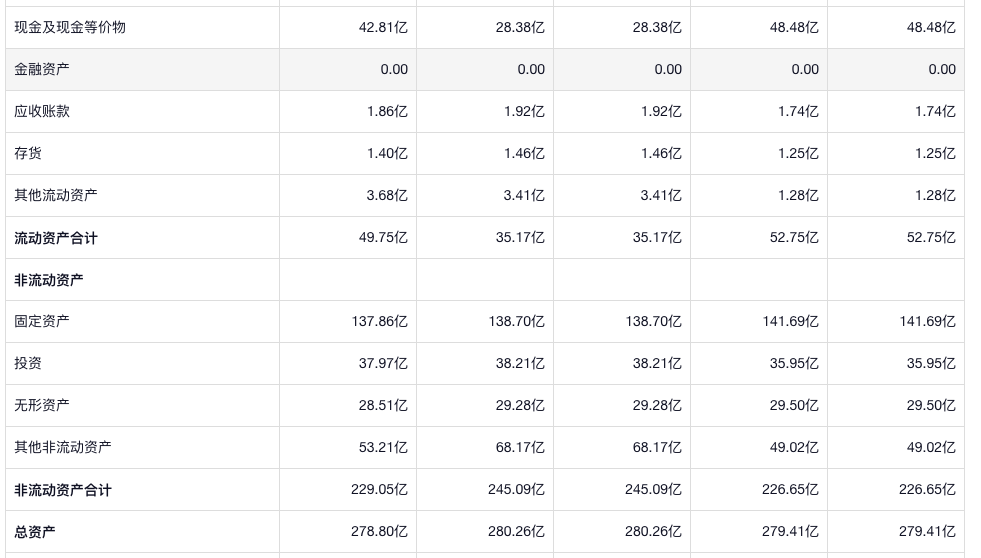Select the 固定资产 row label
Screen dimensions: 981x558
42,321
